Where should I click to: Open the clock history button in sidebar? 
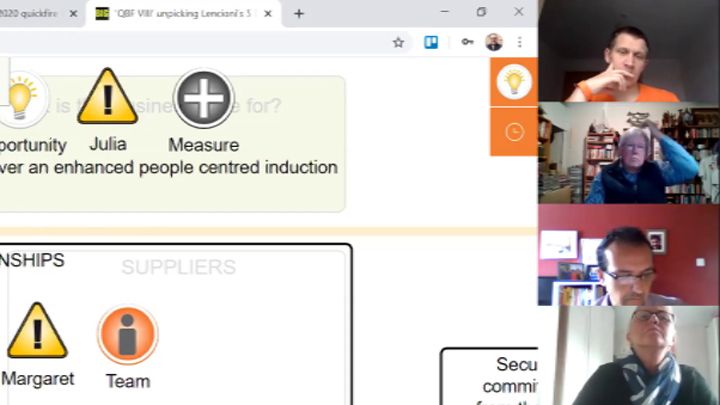click(513, 132)
